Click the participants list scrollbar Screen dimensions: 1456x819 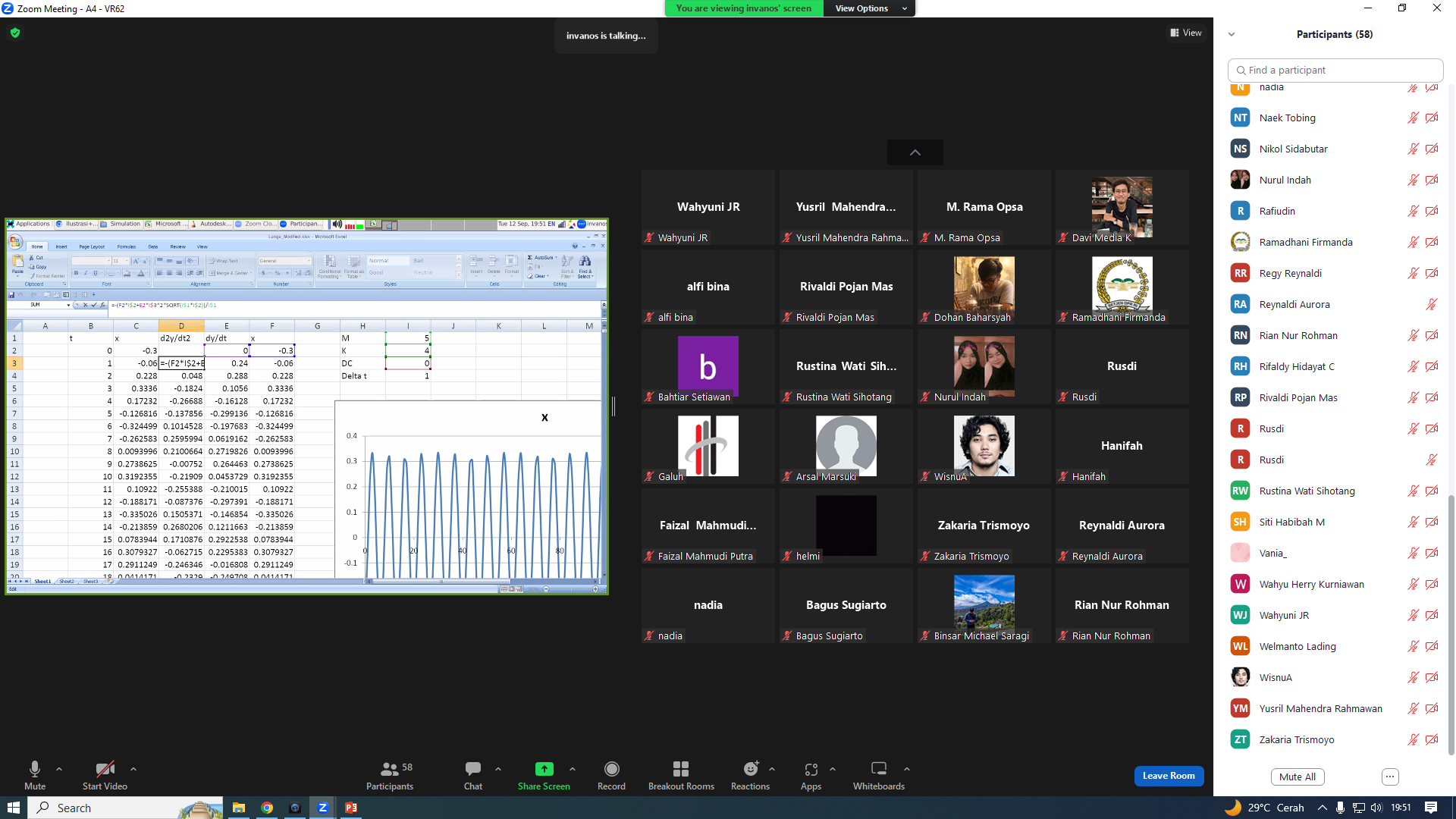tap(1451, 623)
